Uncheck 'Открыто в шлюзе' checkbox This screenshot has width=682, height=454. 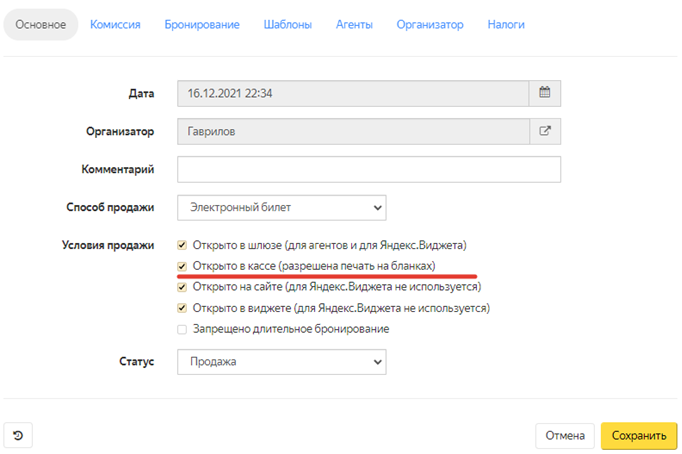(182, 245)
